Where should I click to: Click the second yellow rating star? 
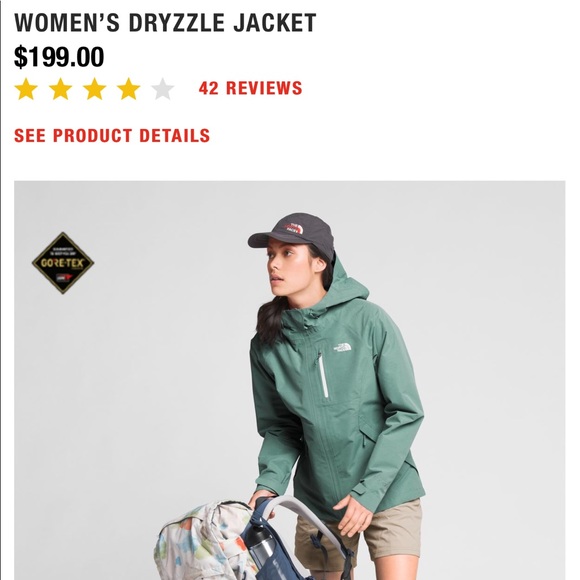(60, 89)
